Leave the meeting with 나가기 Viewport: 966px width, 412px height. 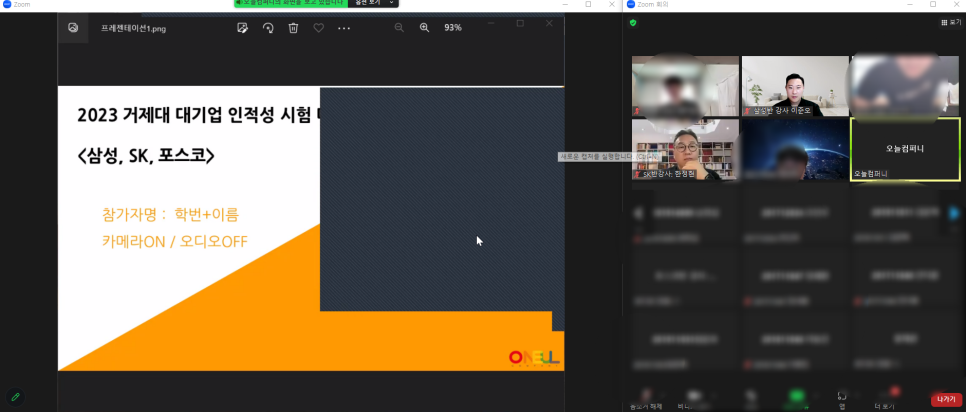click(946, 399)
